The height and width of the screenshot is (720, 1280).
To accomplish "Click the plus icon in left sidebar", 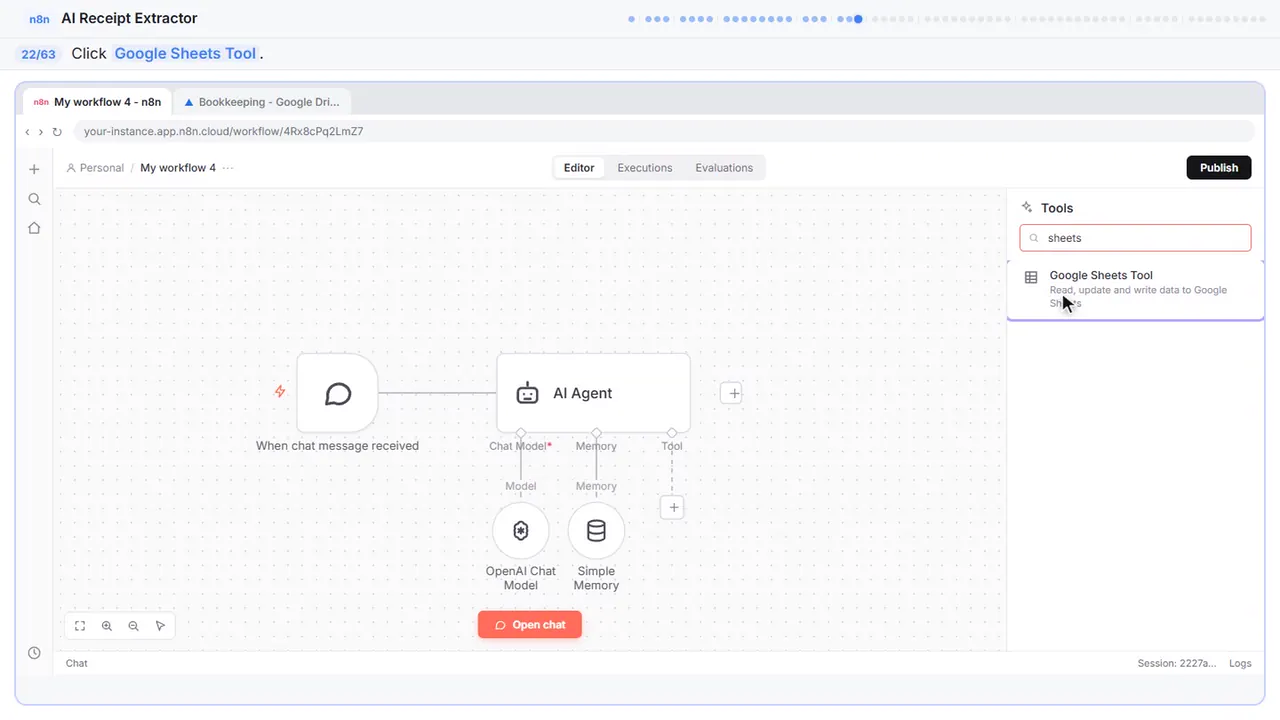I will [34, 169].
